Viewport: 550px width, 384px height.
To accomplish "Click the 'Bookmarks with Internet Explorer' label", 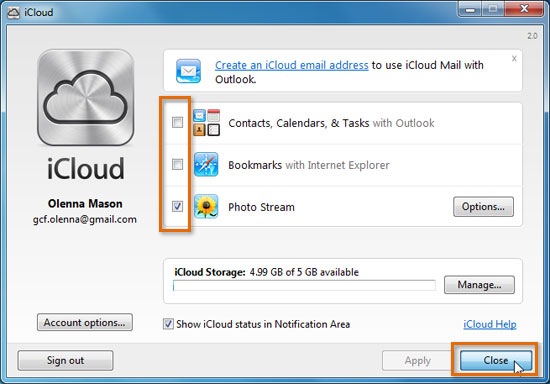I will click(309, 165).
